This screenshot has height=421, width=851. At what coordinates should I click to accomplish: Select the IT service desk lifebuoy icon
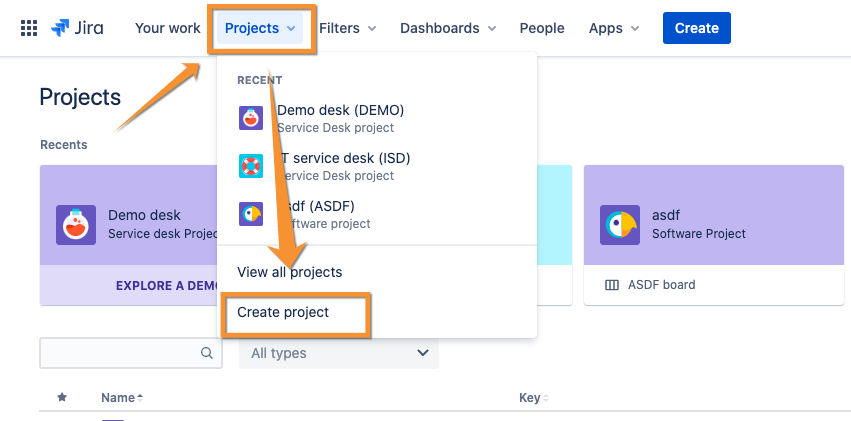point(251,165)
